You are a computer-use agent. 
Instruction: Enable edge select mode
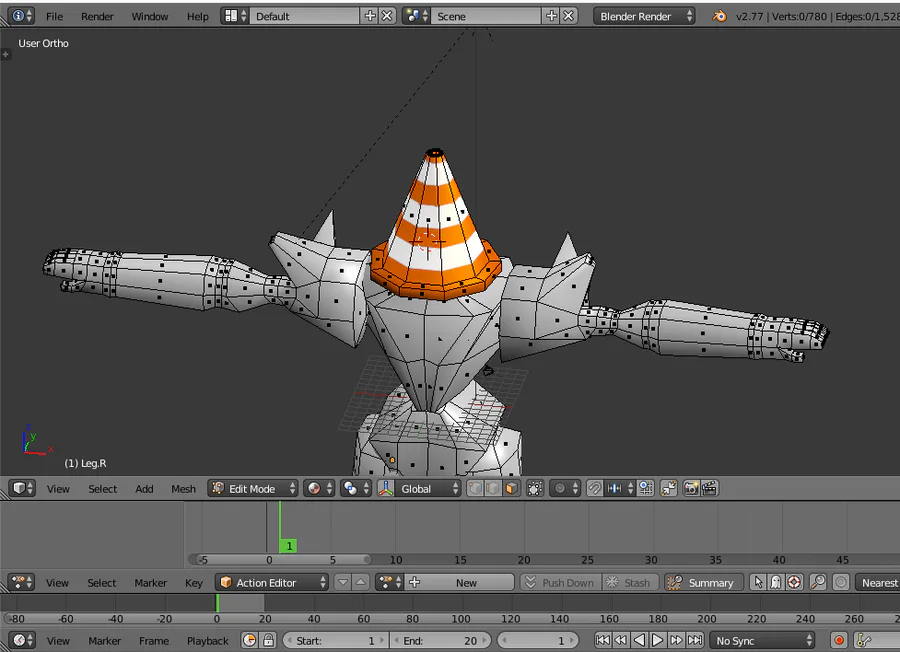tap(493, 488)
